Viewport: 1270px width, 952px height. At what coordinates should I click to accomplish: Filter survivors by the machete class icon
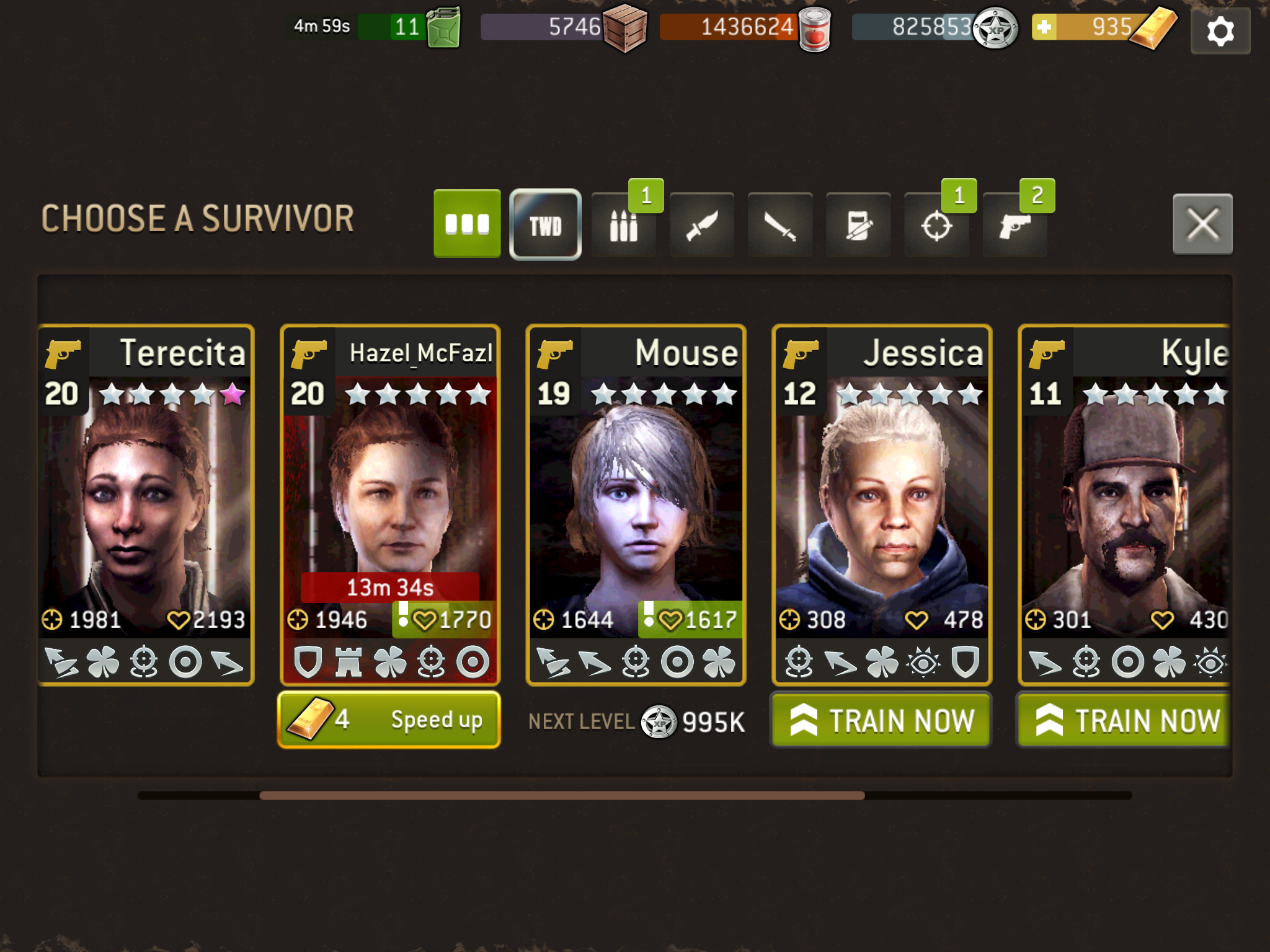coord(779,225)
